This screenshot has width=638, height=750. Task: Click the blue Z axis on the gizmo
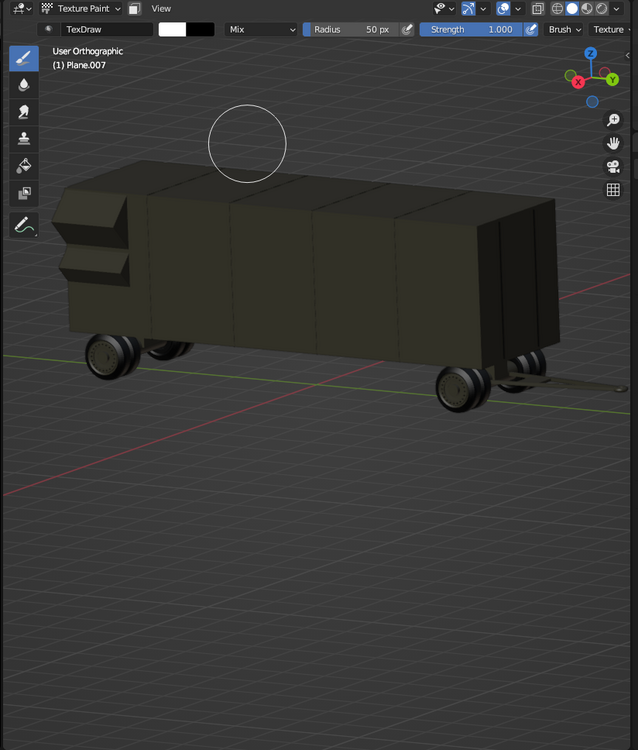591,53
